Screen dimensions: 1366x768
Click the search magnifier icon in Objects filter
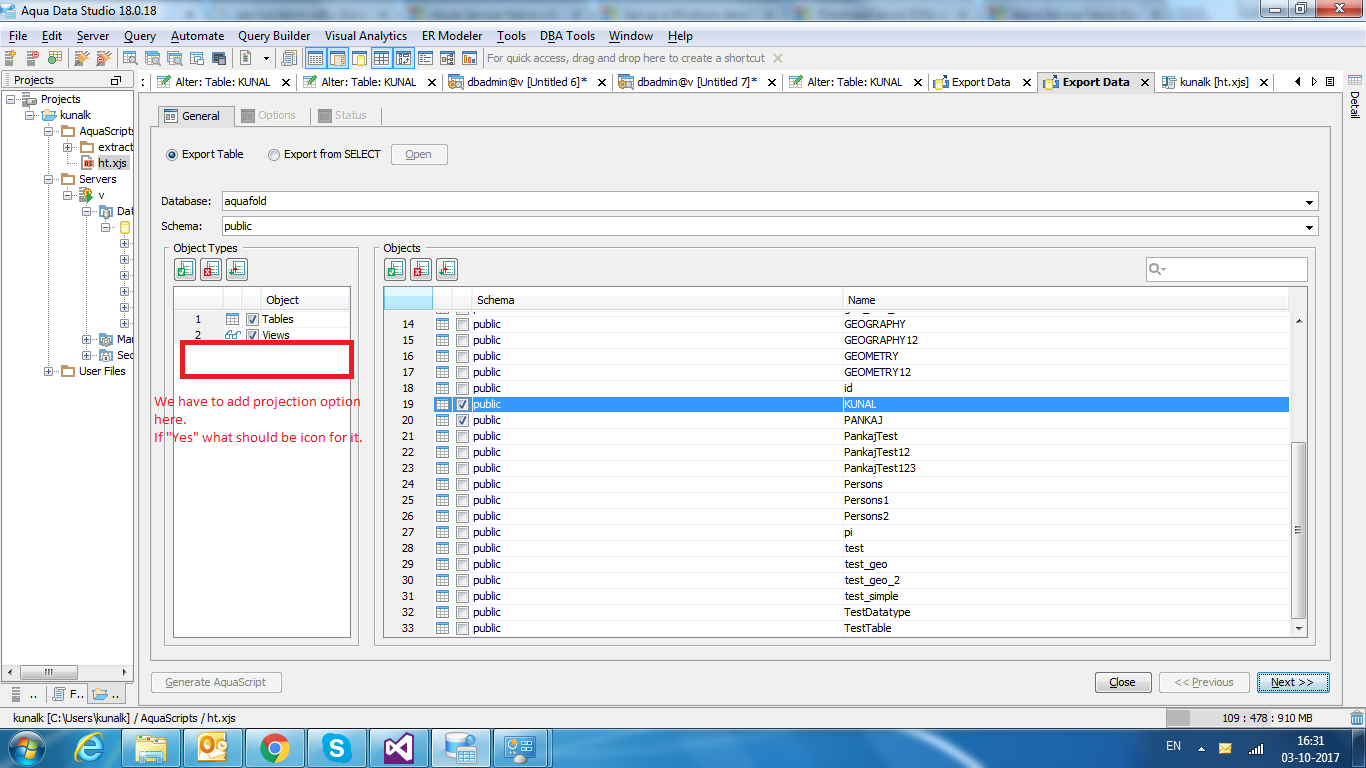[x=1157, y=269]
